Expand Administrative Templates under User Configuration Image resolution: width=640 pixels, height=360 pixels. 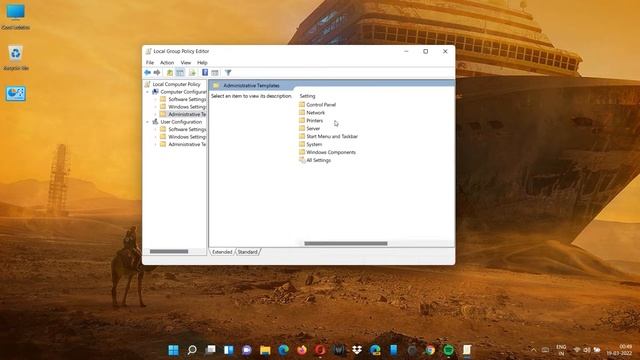pos(156,144)
